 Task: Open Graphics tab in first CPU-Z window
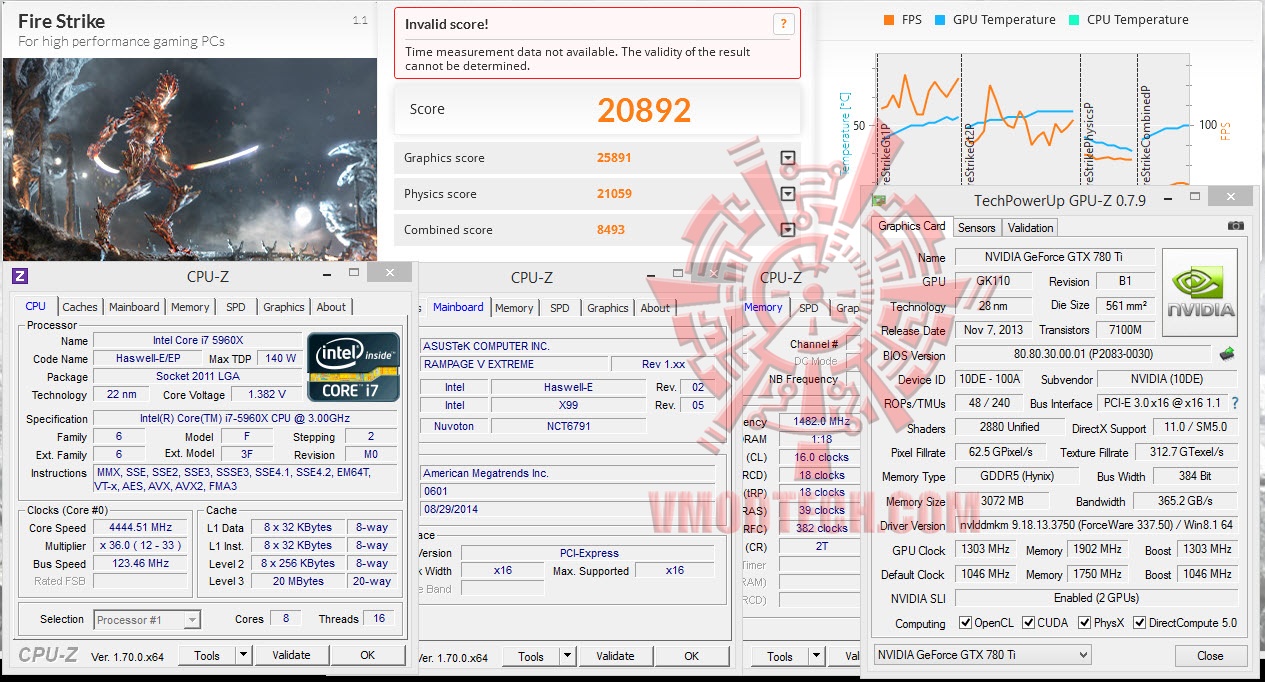pyautogui.click(x=284, y=307)
